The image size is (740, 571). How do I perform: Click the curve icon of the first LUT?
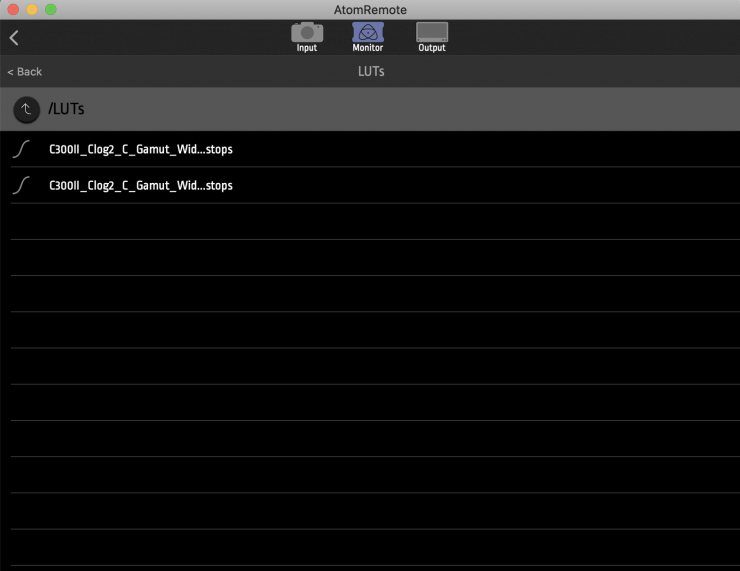22,150
